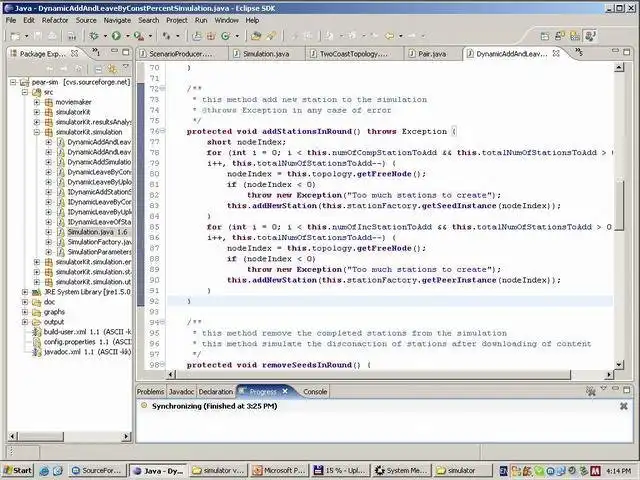This screenshot has height=480, width=640.
Task: Click the green Run button in the toolbar
Action: pyautogui.click(x=116, y=36)
